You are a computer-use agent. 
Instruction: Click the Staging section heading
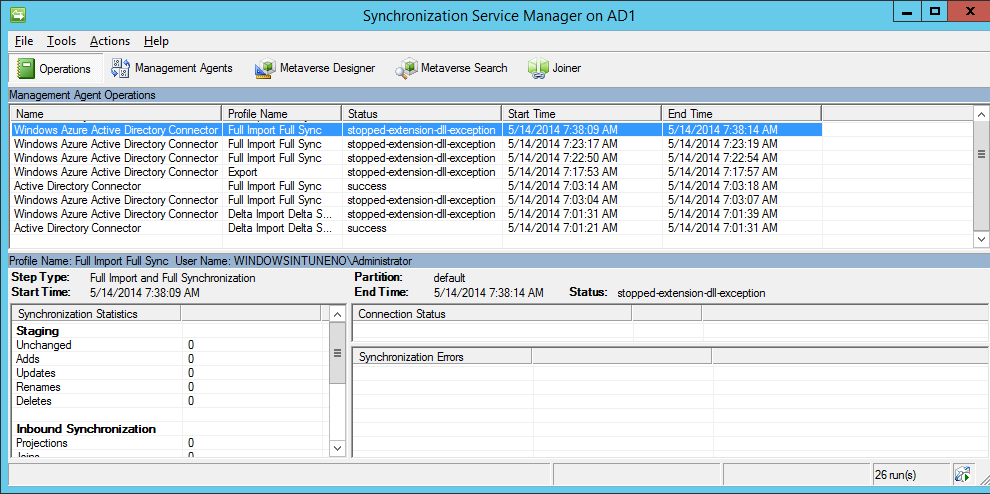coord(37,330)
